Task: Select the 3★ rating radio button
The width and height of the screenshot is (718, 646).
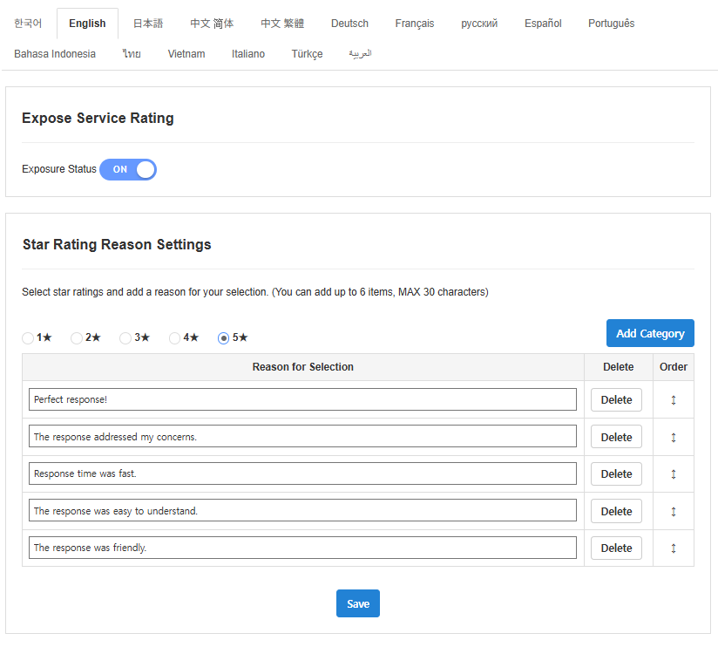Action: coord(125,338)
